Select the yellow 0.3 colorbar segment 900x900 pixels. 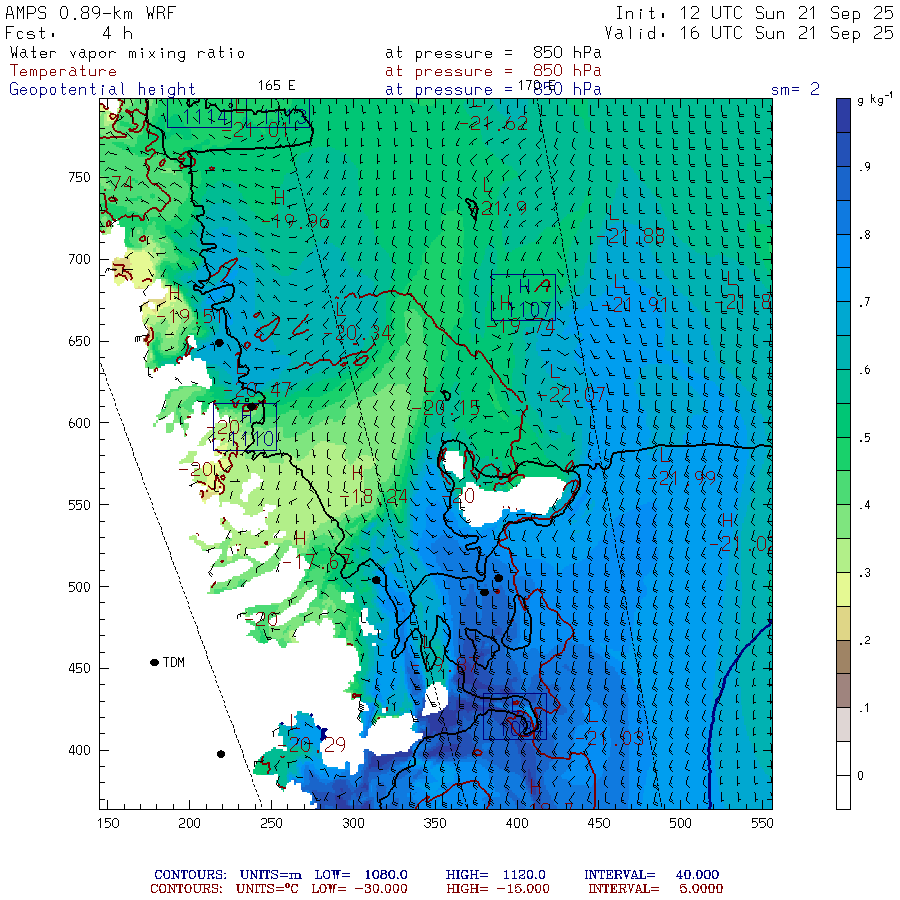(x=843, y=589)
